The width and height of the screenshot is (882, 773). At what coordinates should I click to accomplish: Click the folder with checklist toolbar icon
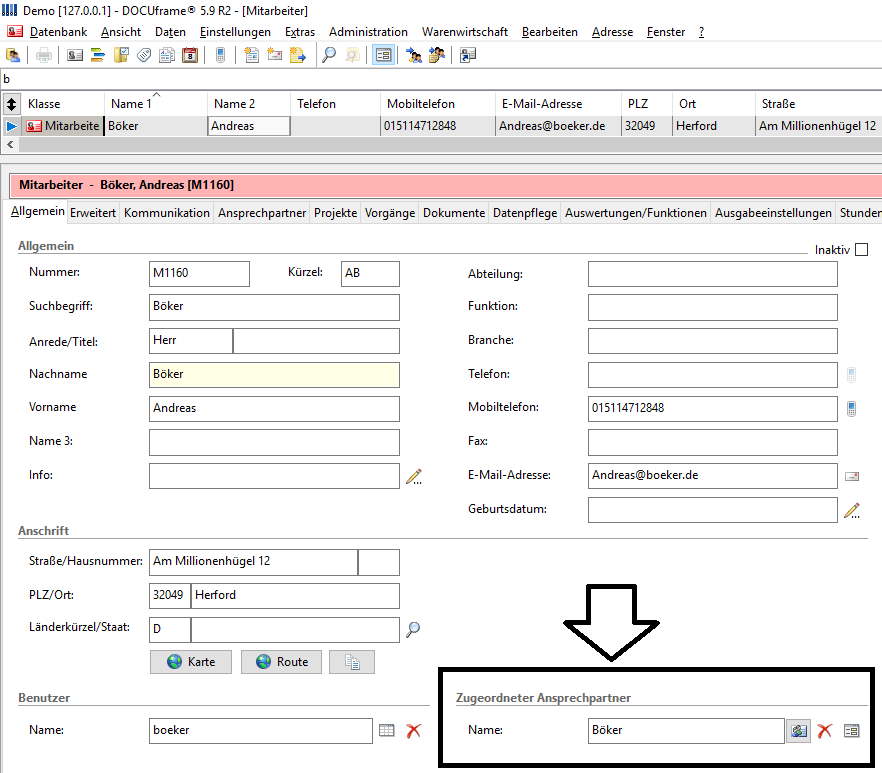tap(121, 55)
